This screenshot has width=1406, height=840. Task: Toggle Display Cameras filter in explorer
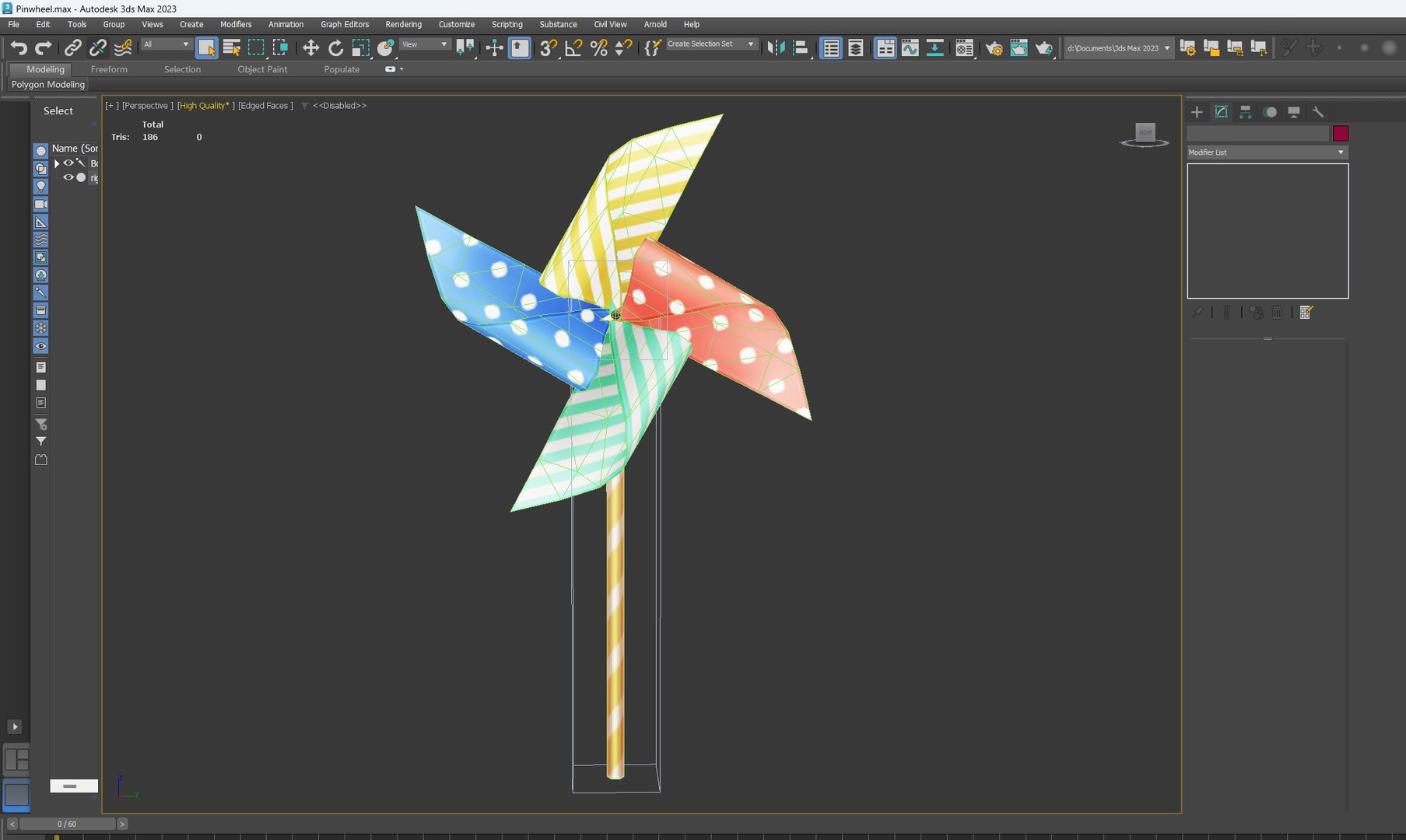click(x=41, y=205)
